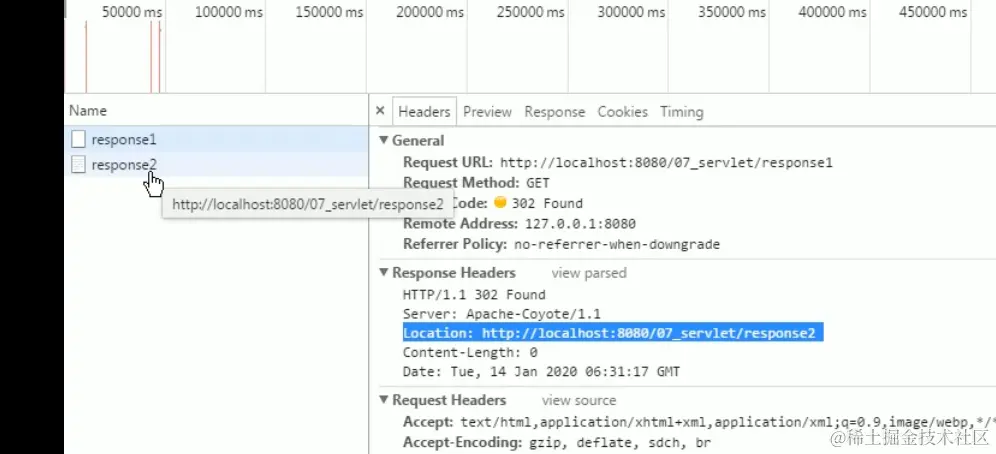Select the response2 request row
Screen dimensions: 996x454
pos(216,165)
